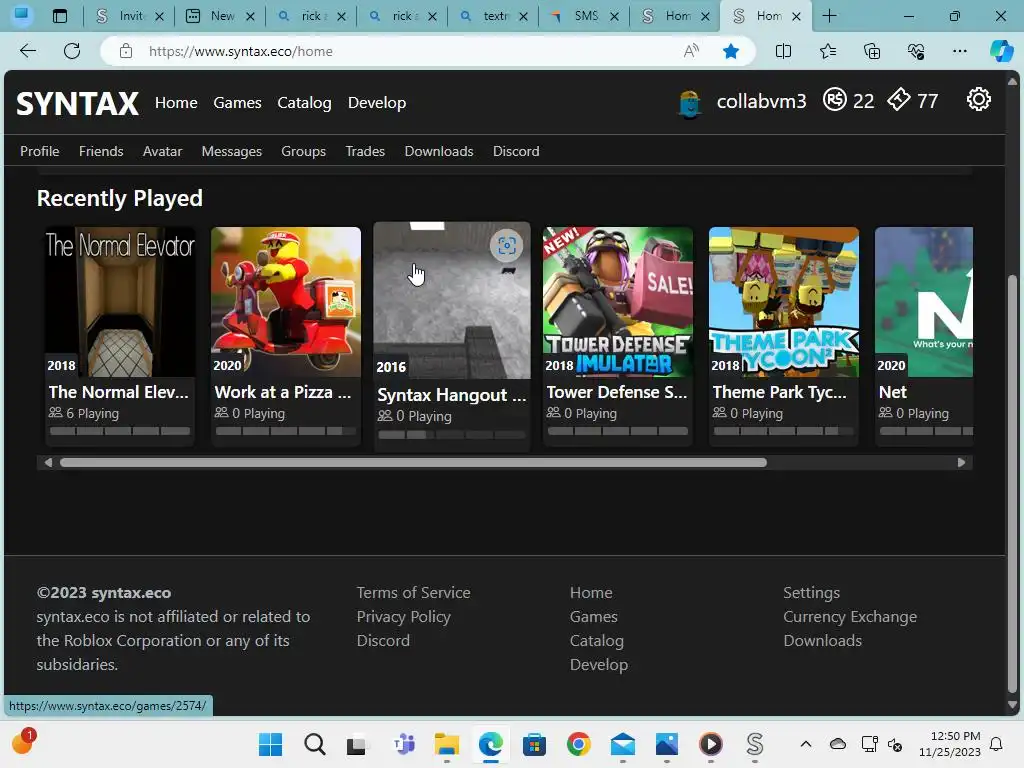Open Discord in the sub navigation
Viewport: 1024px width, 768px height.
tap(516, 151)
